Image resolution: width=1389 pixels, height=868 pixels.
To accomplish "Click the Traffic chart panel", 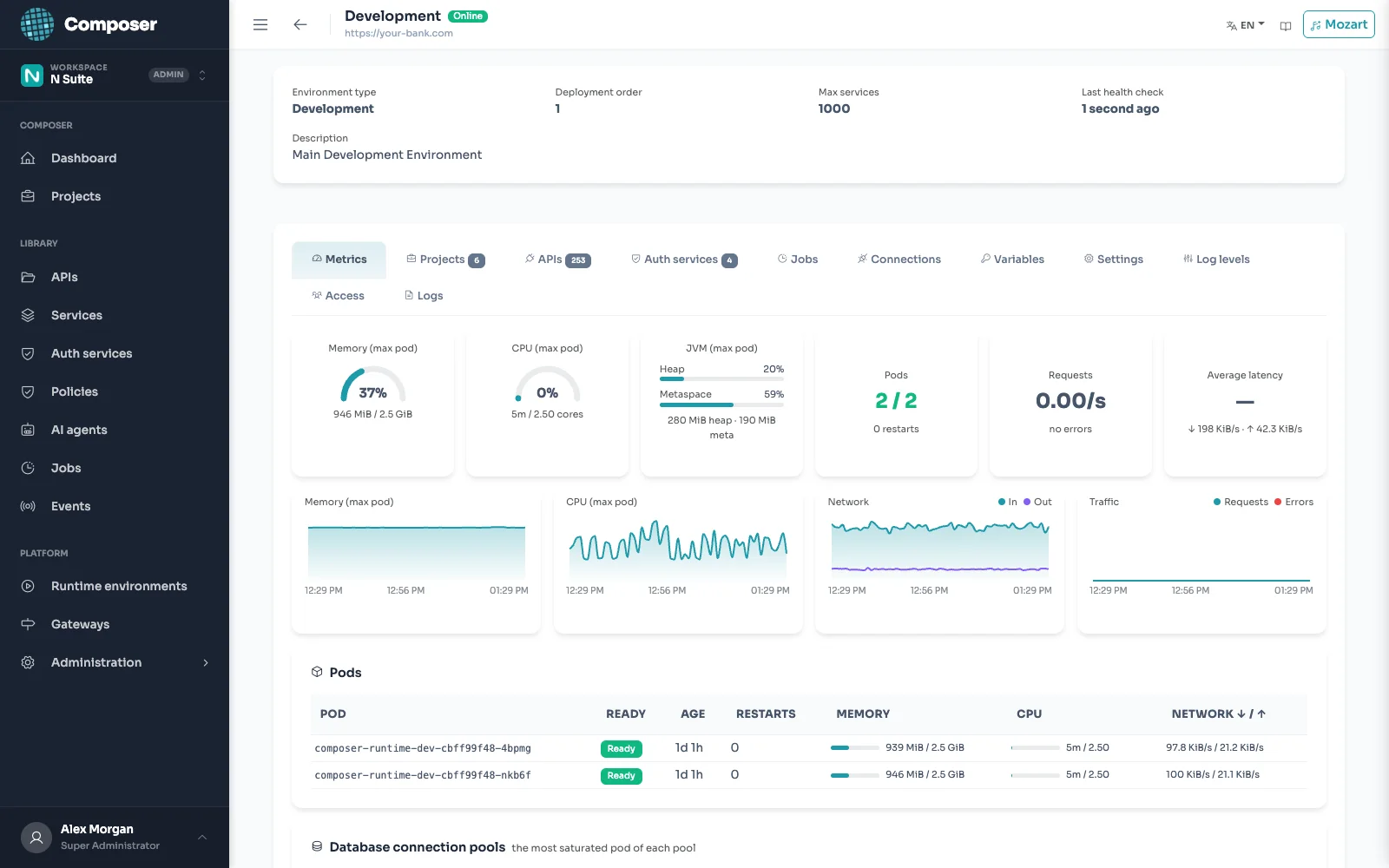I will click(x=1201, y=561).
